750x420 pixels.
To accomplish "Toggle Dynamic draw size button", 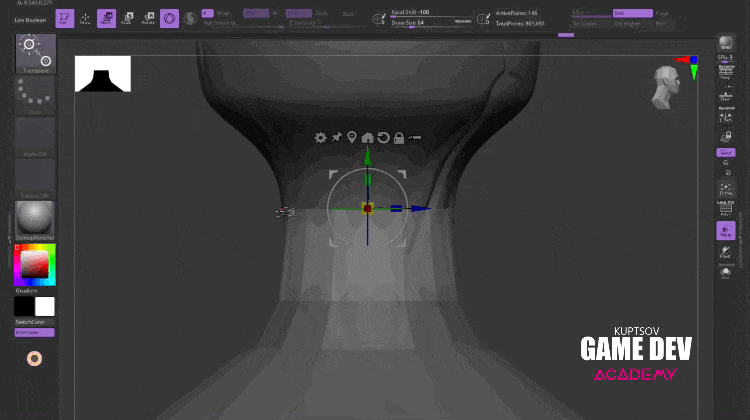I will [x=463, y=22].
